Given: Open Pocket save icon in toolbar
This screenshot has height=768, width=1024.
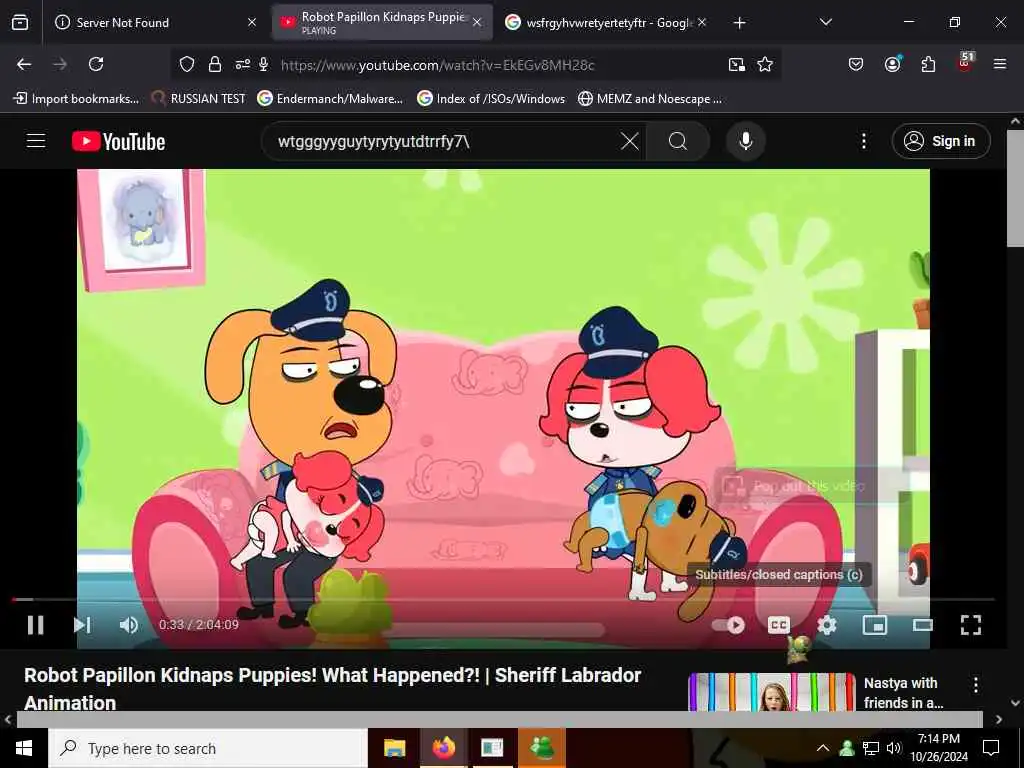Looking at the screenshot, I should pos(856,64).
